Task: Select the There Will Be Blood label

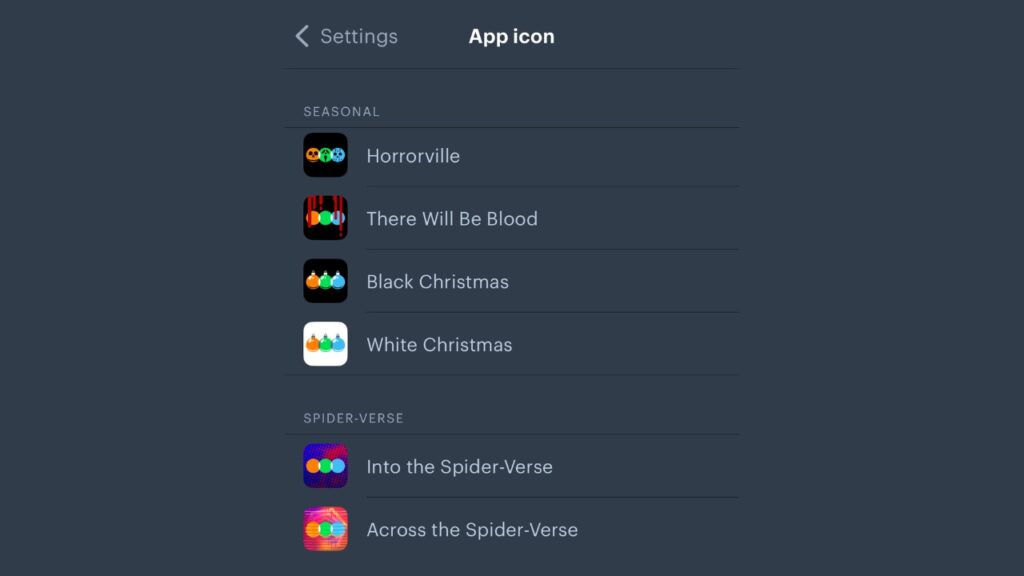Action: (x=452, y=219)
